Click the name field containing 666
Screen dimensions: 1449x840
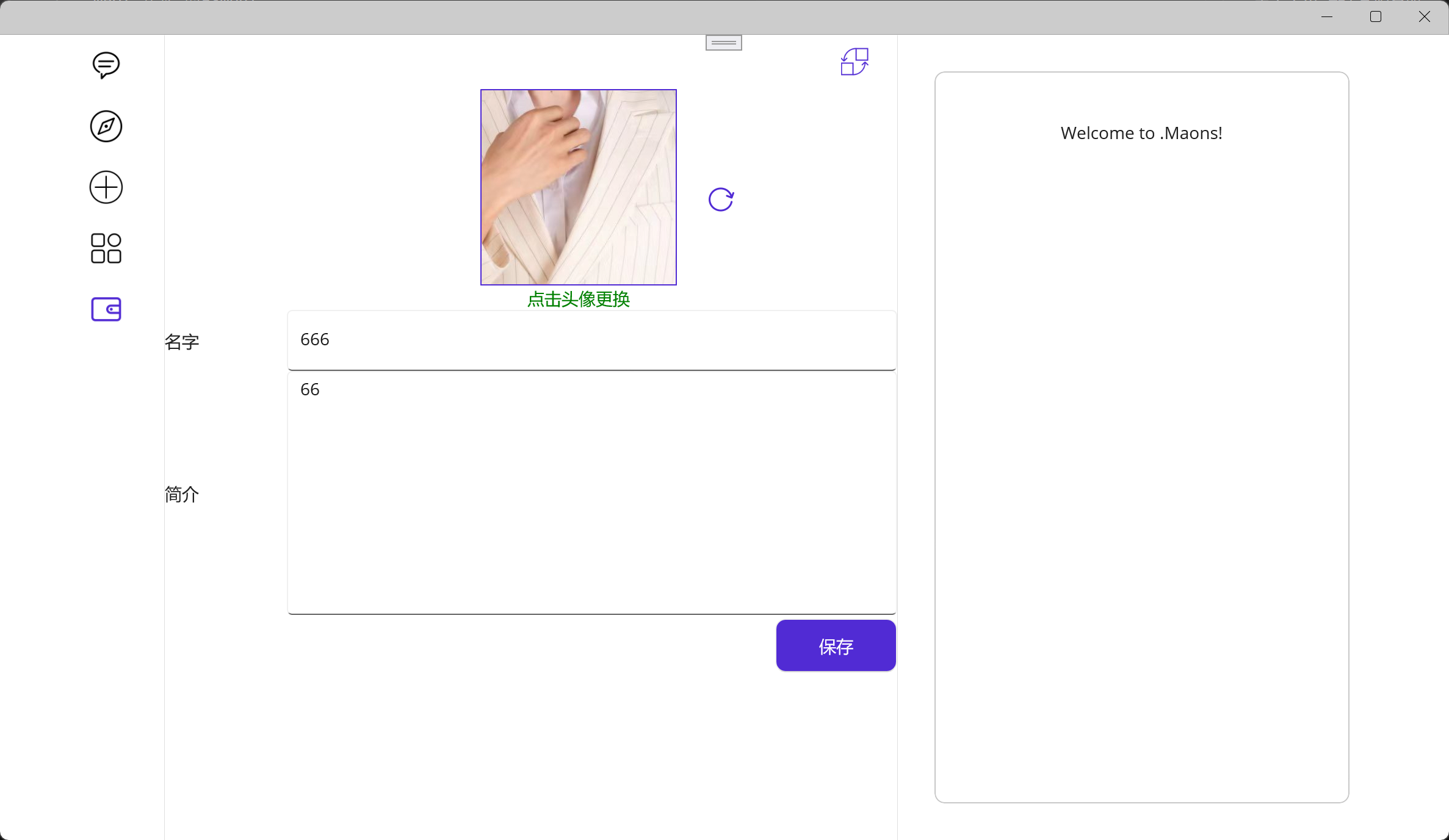(x=591, y=340)
